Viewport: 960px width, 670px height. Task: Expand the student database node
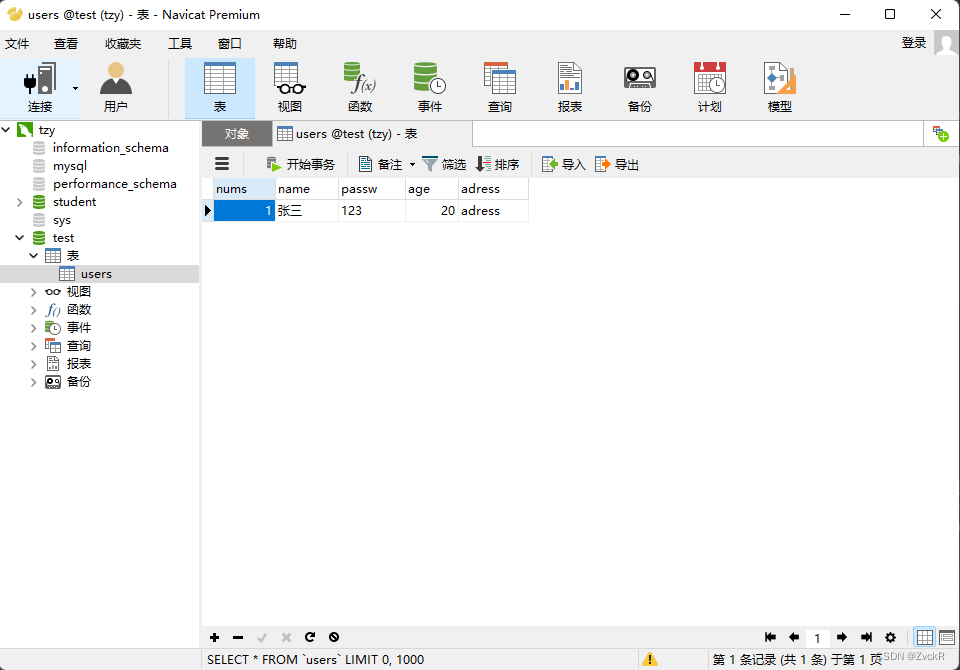[20, 202]
